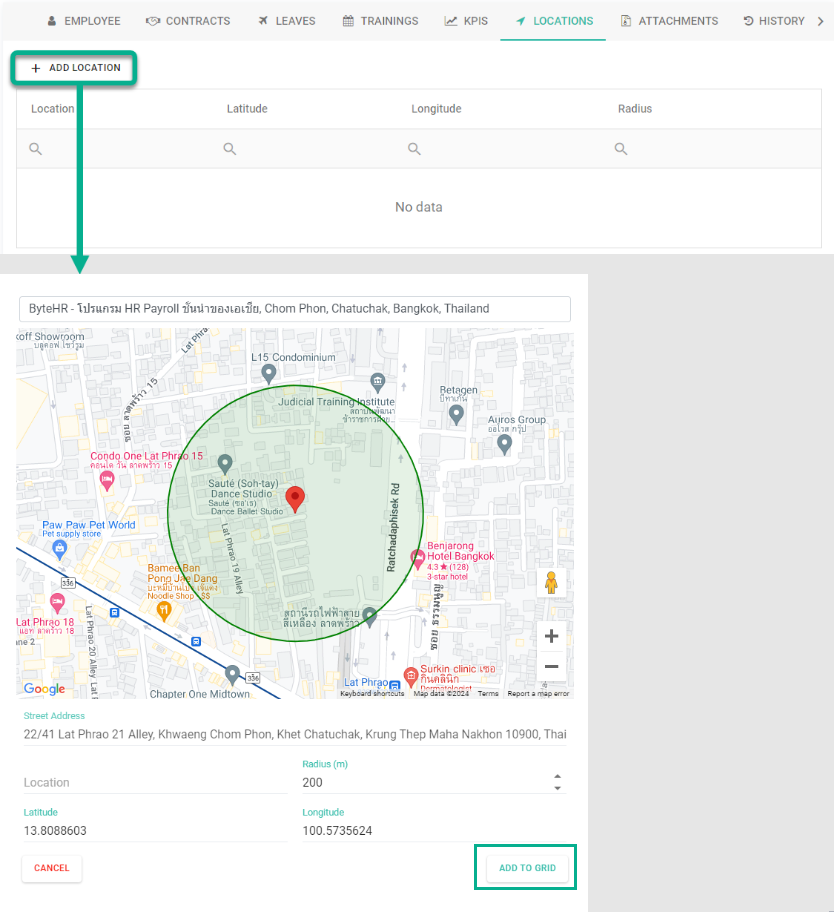Click the Street Address field
The height and width of the screenshot is (912, 834).
(295, 735)
